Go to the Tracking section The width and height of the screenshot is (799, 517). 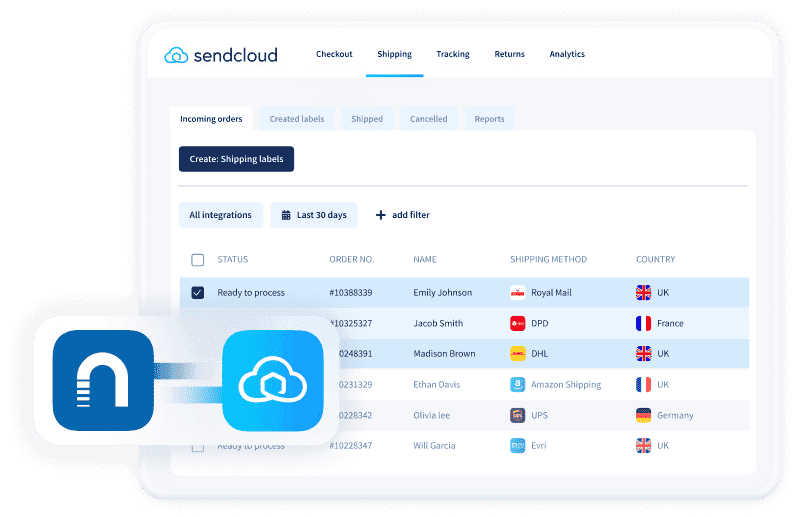452,54
